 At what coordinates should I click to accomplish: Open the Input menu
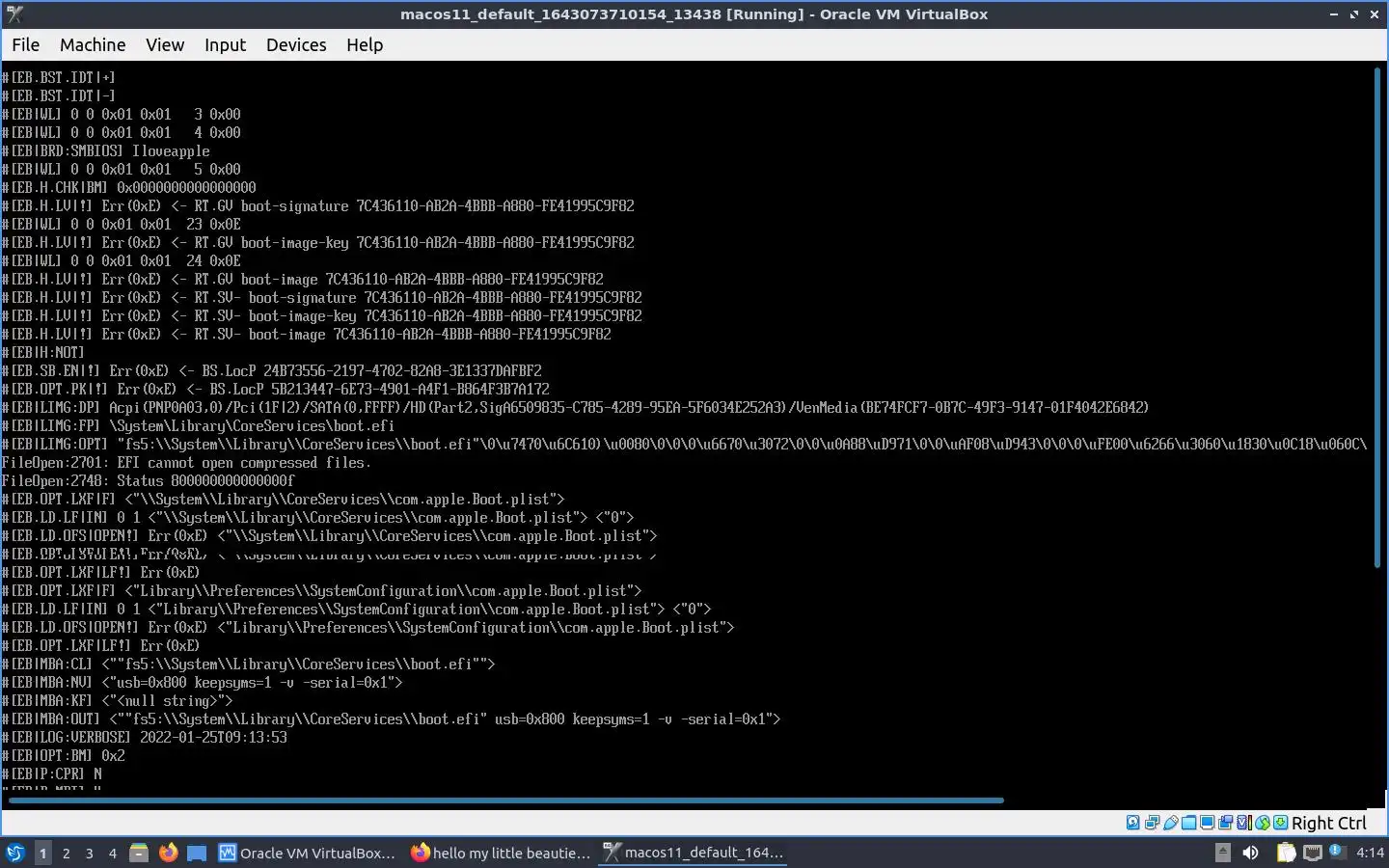(225, 44)
